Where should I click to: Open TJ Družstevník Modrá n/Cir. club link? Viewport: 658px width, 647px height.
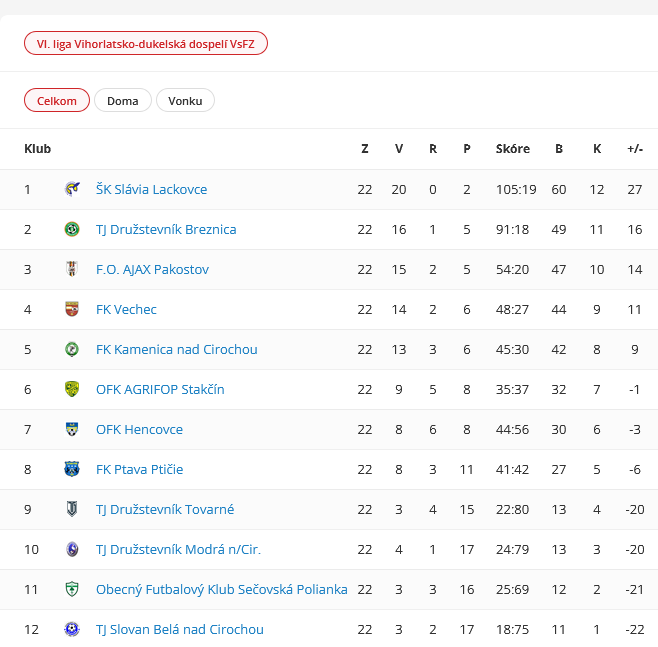pyautogui.click(x=178, y=549)
